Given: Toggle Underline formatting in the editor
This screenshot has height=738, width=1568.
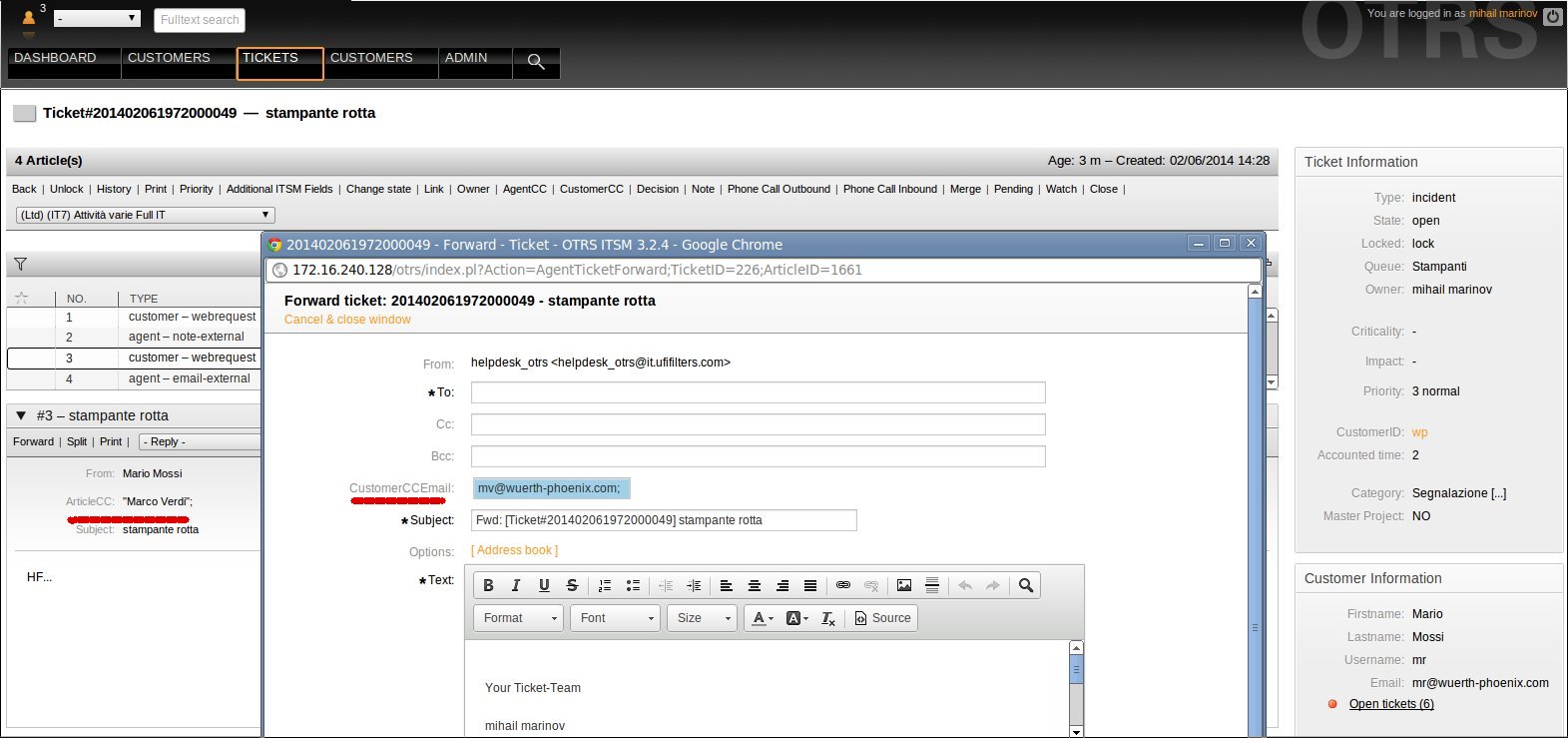Looking at the screenshot, I should pyautogui.click(x=544, y=585).
